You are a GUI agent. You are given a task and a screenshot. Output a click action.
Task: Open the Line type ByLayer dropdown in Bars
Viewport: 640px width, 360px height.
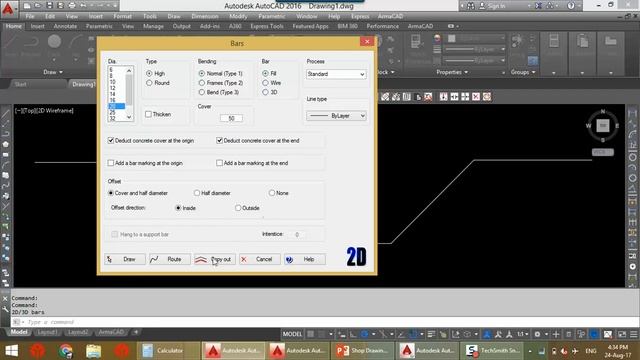(x=336, y=116)
